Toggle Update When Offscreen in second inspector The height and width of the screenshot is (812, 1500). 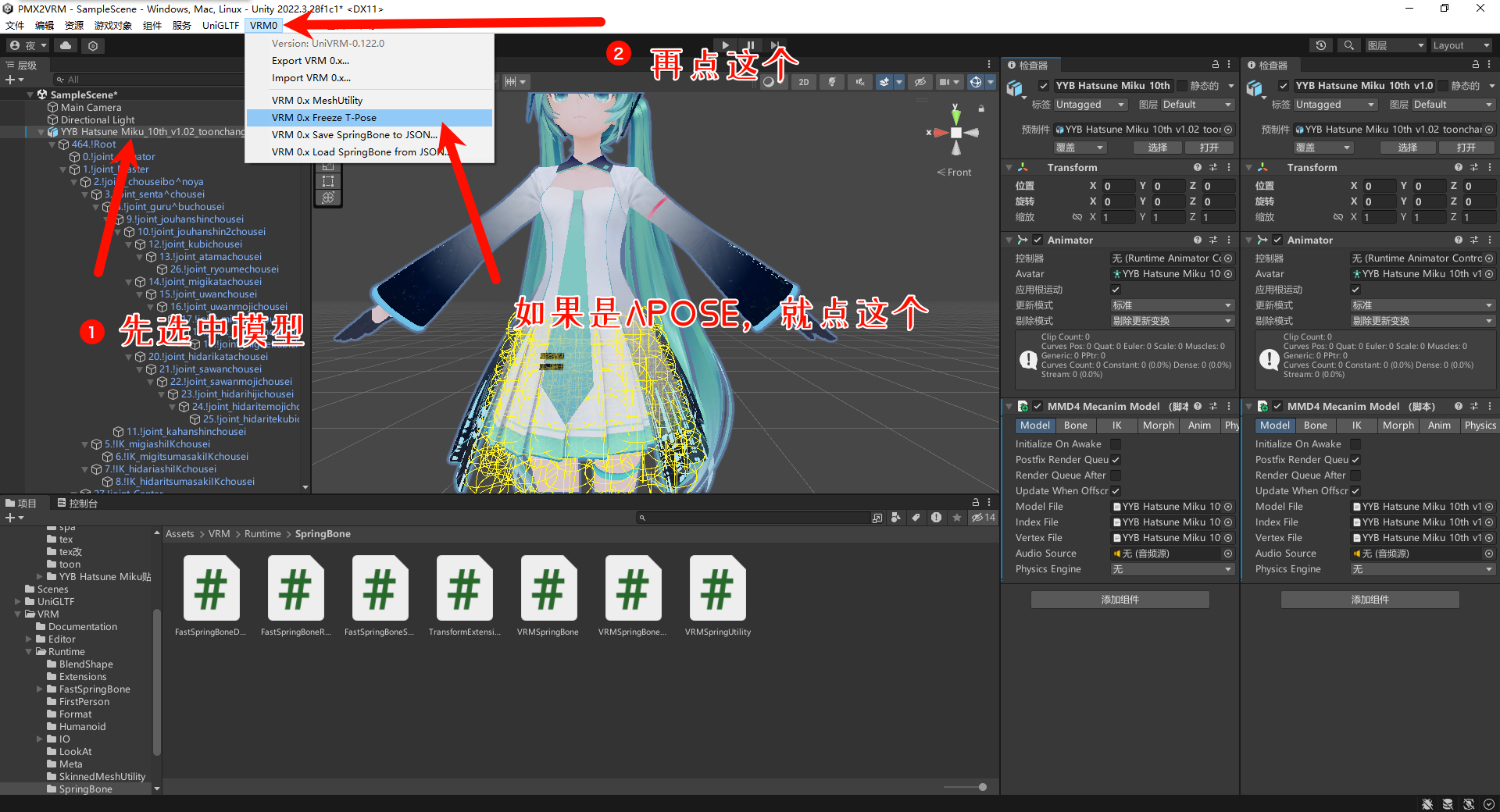[1355, 491]
